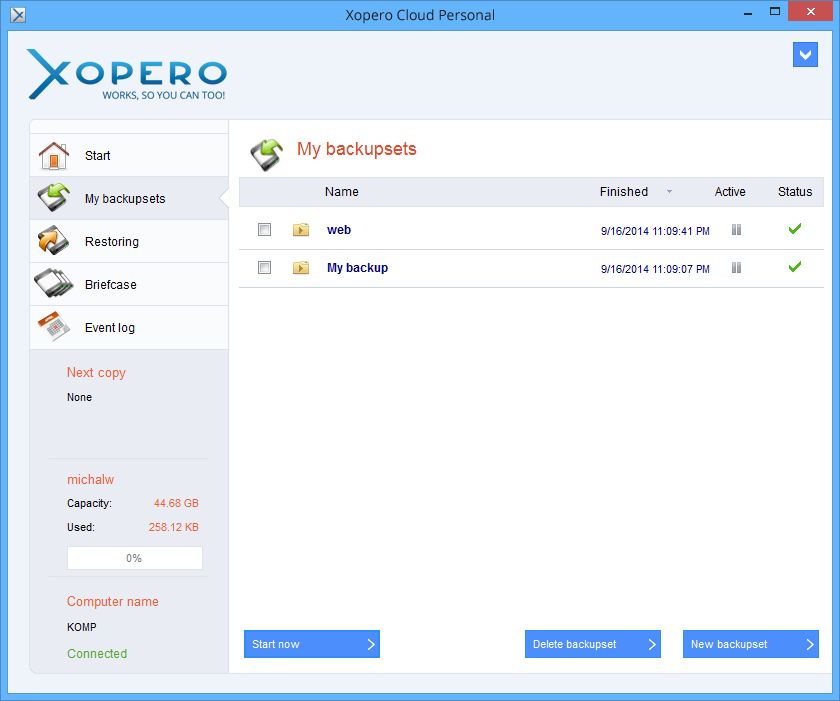The image size is (840, 701).
Task: Click the 0% storage usage bar
Action: point(134,557)
